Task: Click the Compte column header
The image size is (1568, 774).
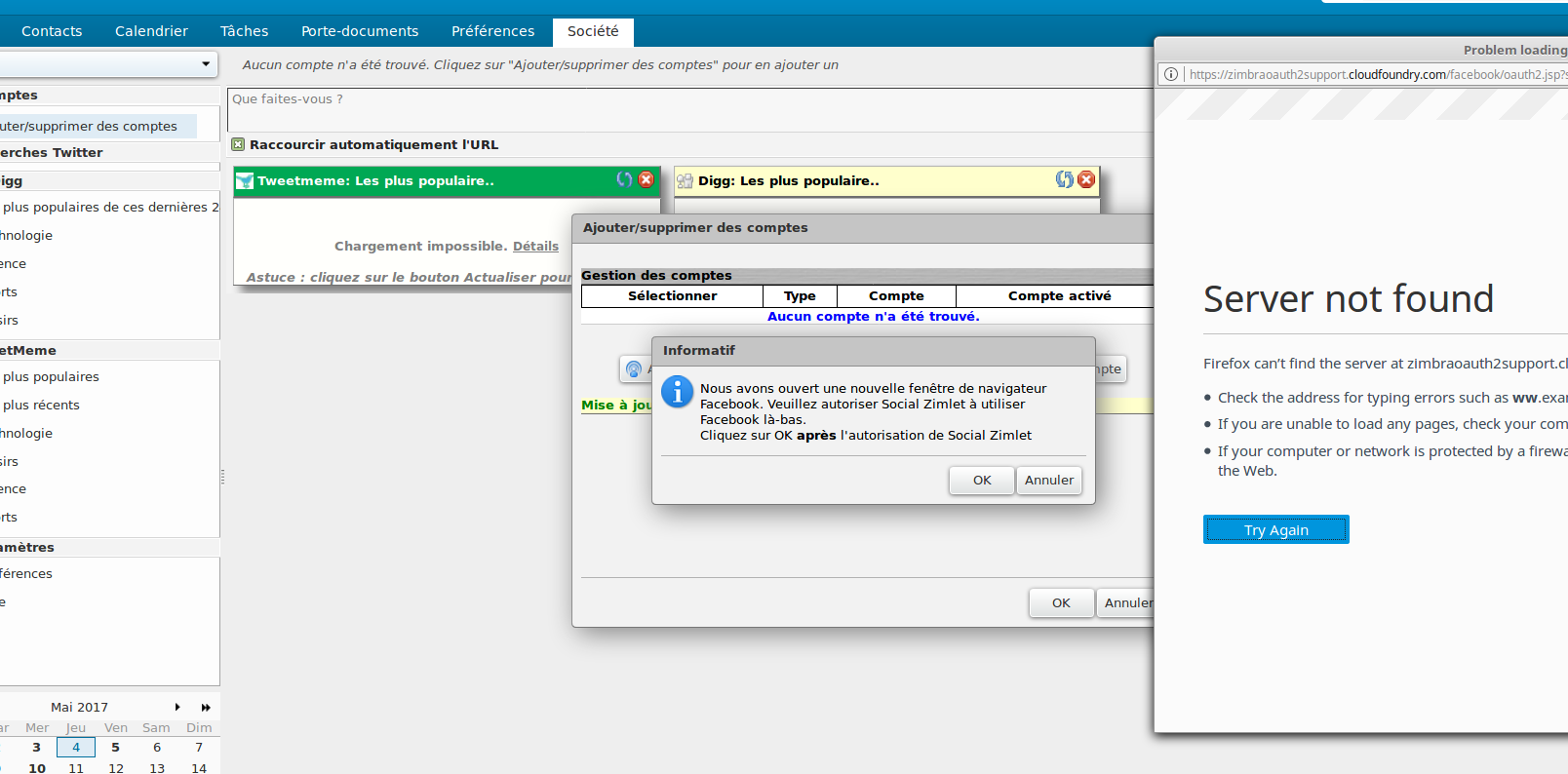Action: 896,295
